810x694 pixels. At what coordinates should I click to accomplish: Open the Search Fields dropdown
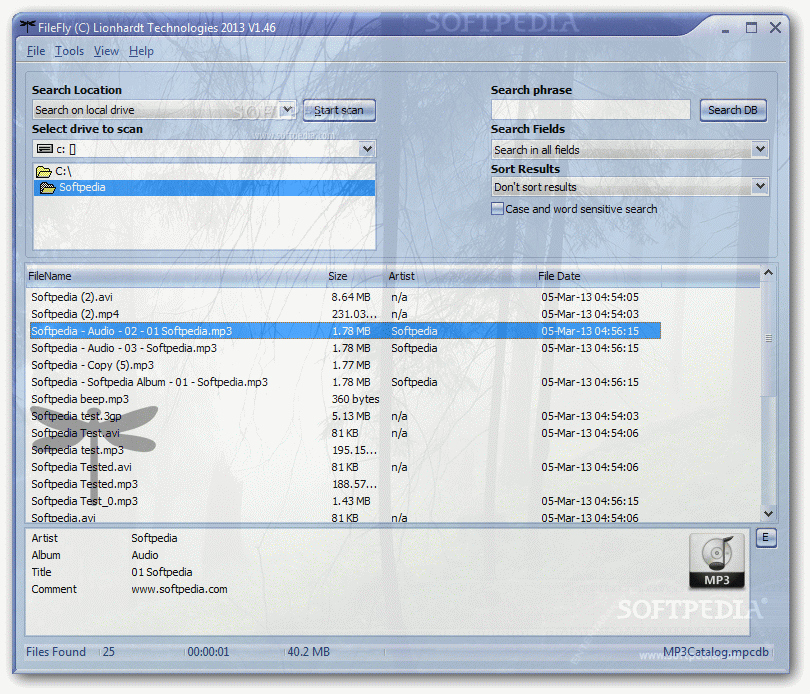[759, 149]
